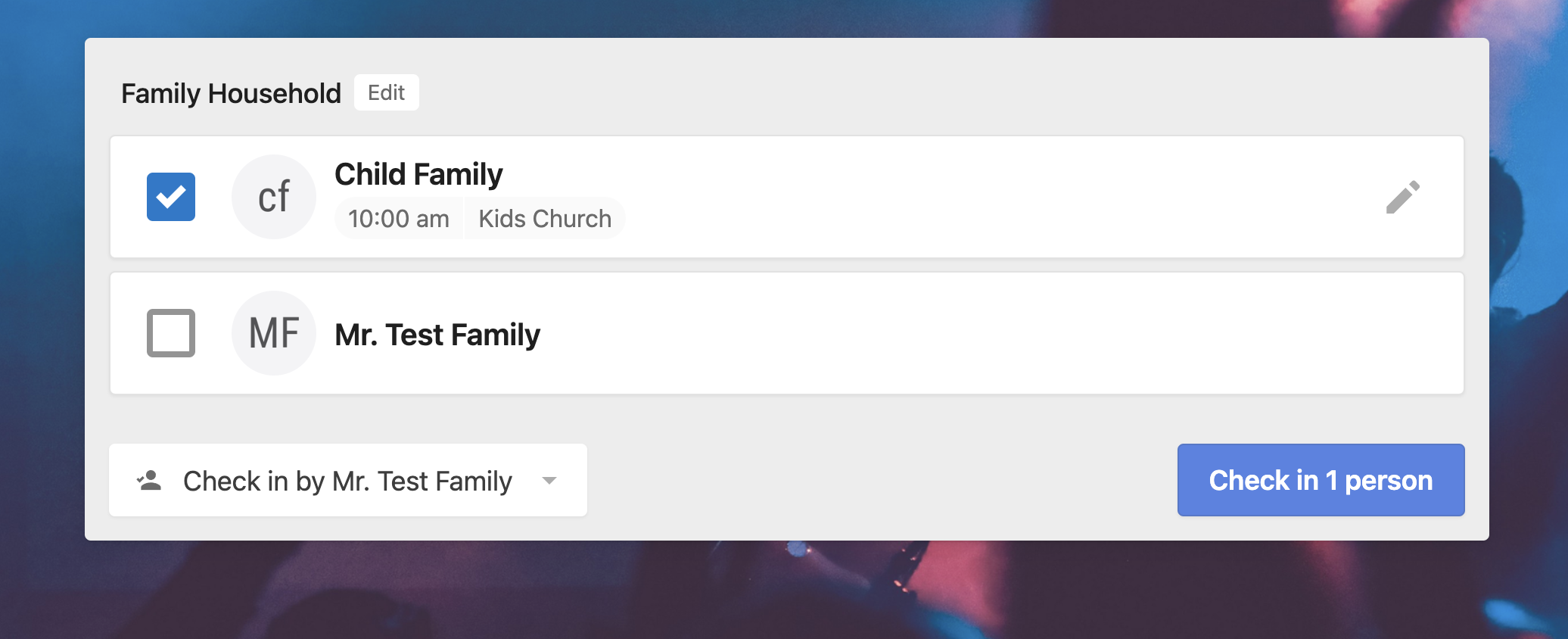The image size is (1568, 639).
Task: Click the Family Household heading
Action: [x=231, y=94]
